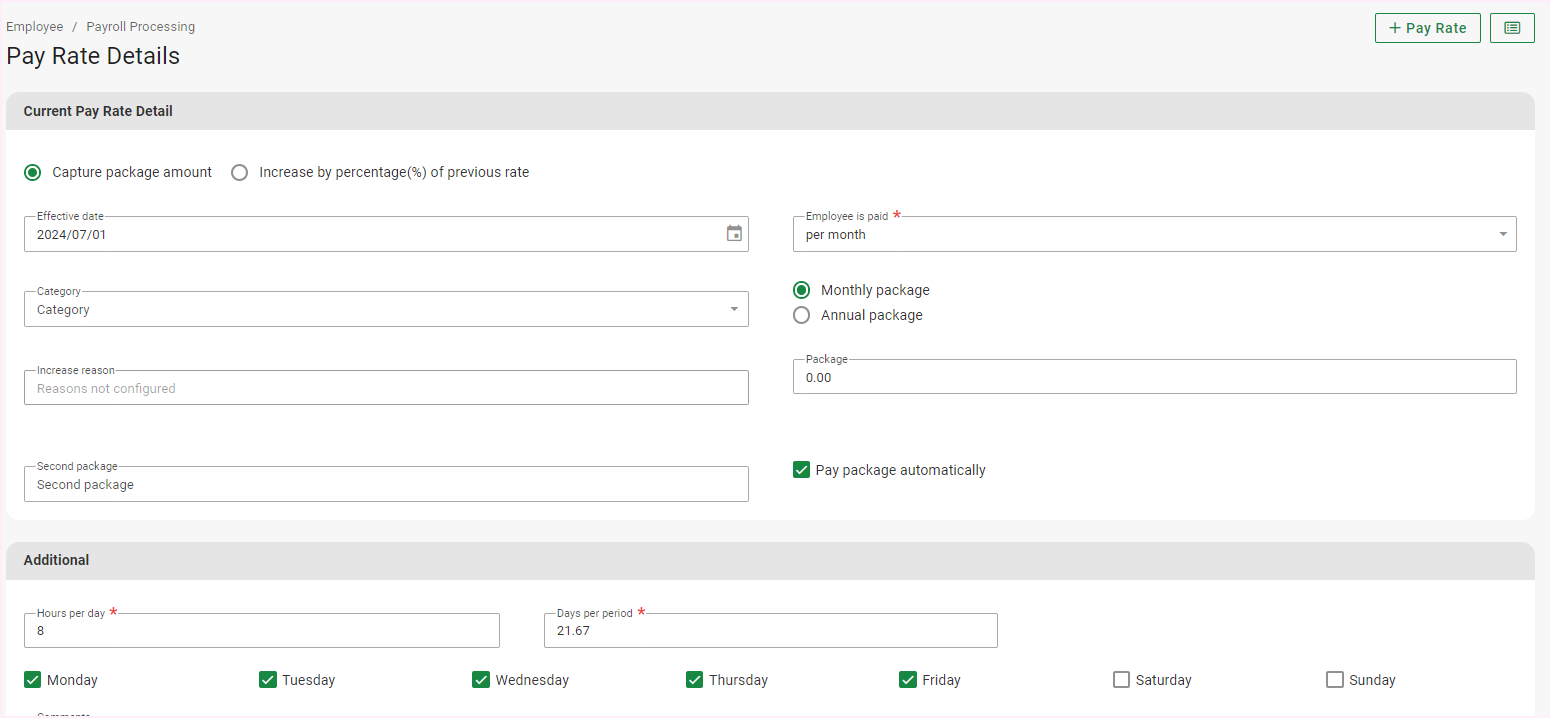Uncheck Pay package automatically checkbox

pyautogui.click(x=801, y=470)
